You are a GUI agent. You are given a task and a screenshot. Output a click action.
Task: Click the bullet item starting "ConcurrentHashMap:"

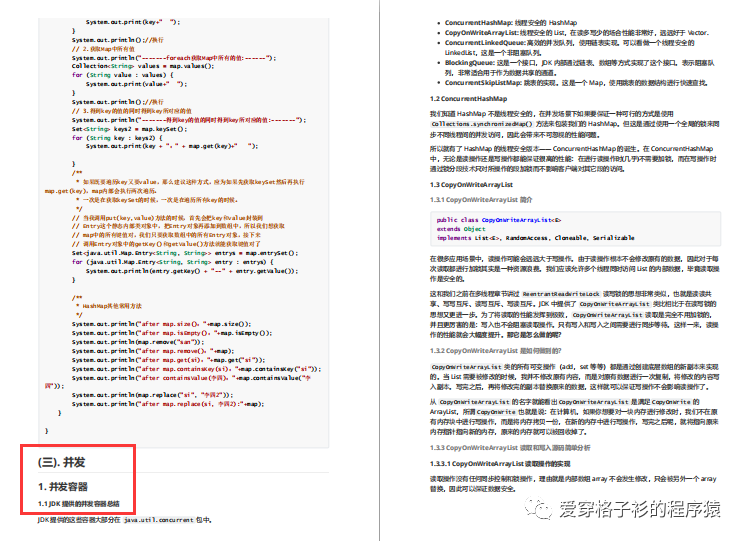click(x=511, y=22)
